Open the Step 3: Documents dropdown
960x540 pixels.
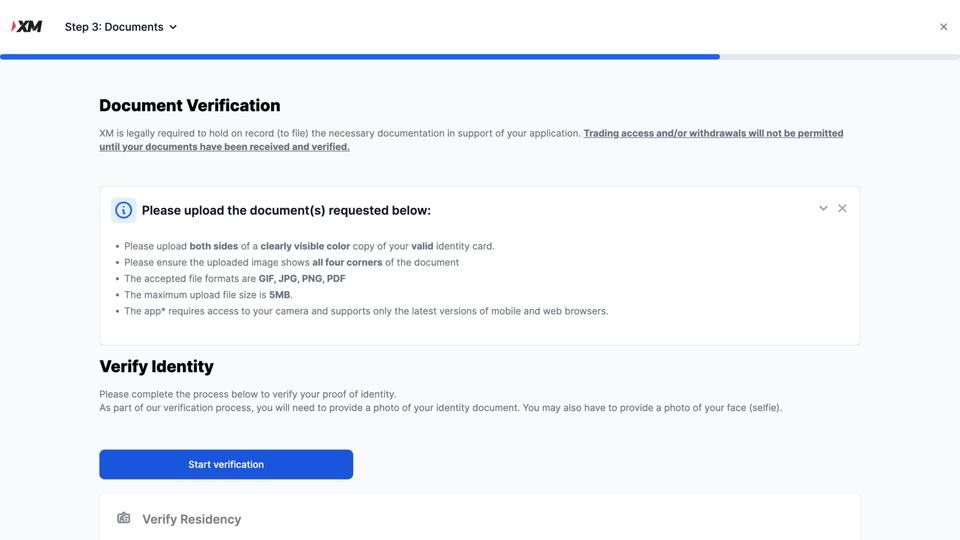(x=121, y=27)
